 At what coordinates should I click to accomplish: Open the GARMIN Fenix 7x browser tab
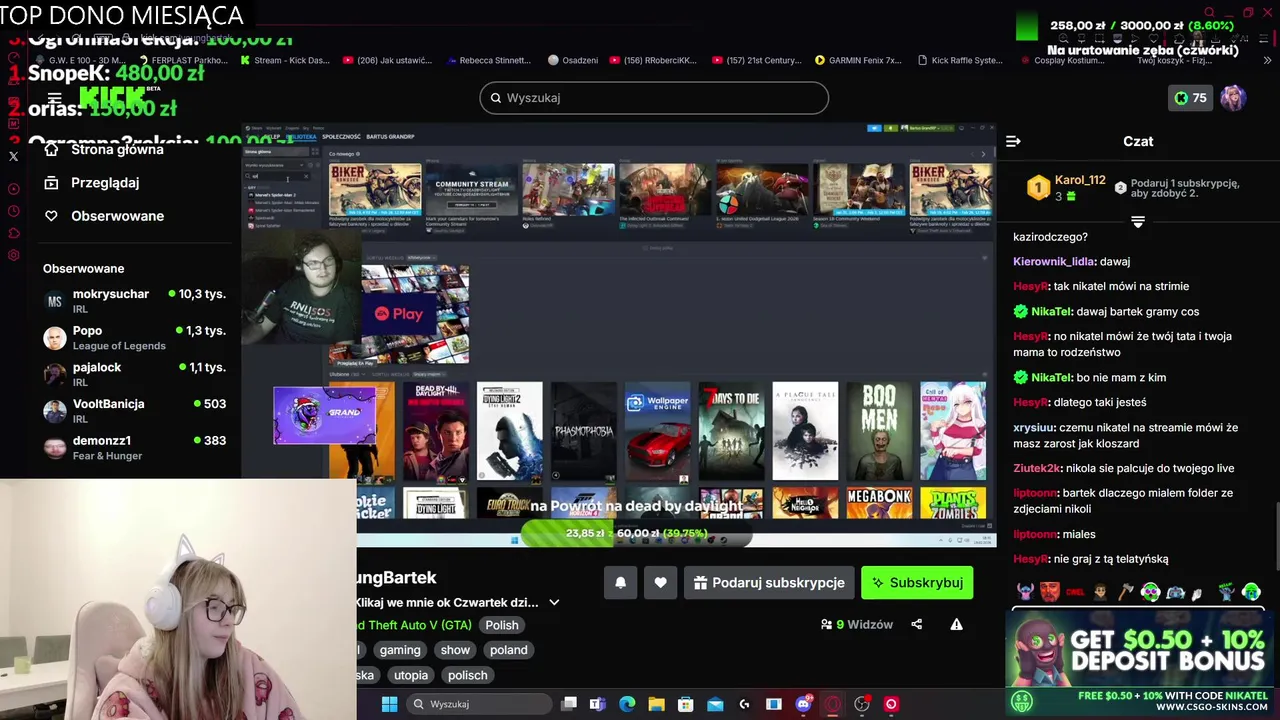point(858,60)
